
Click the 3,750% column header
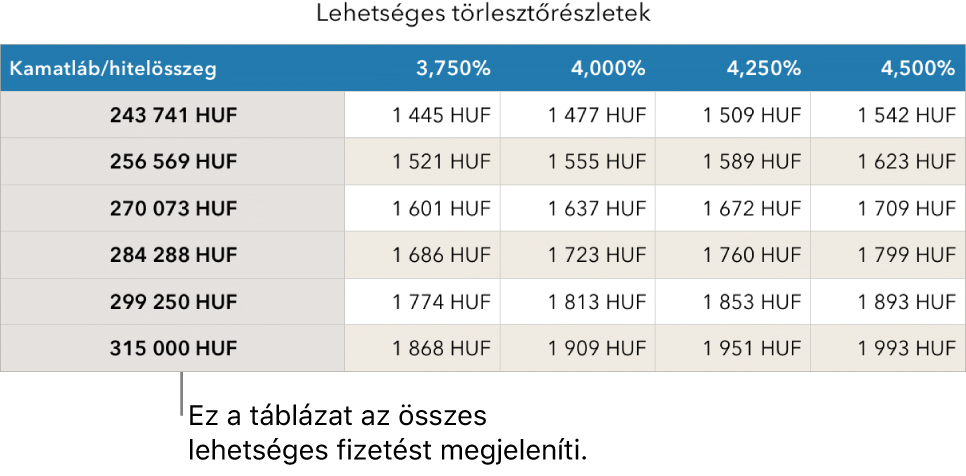pyautogui.click(x=423, y=69)
